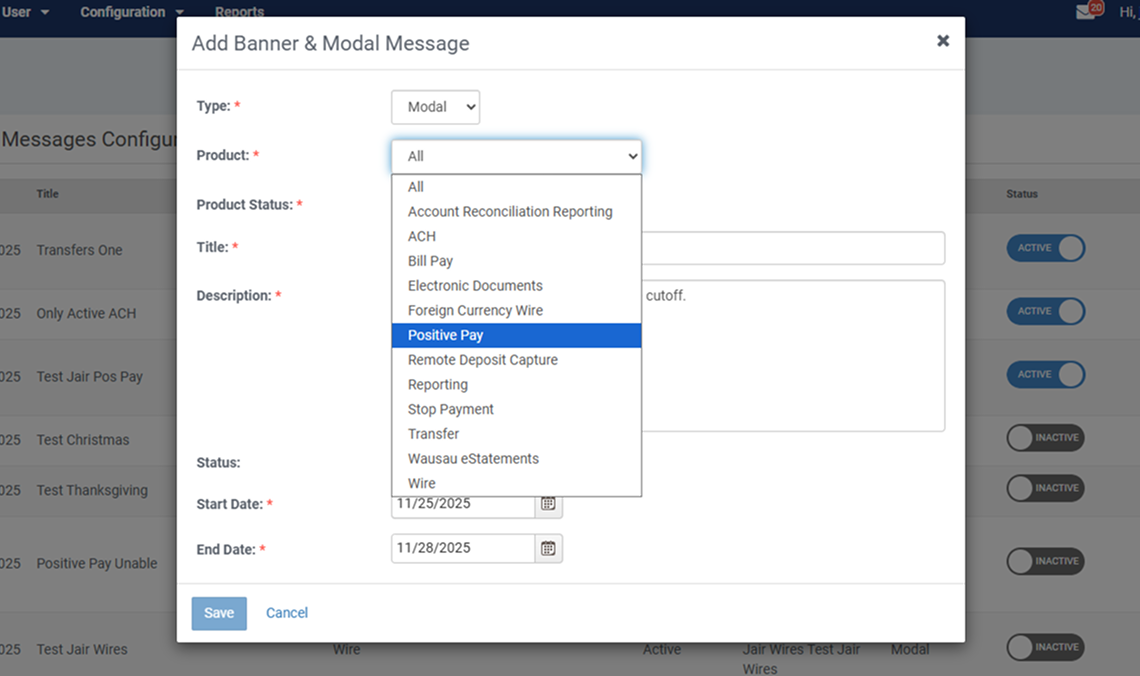Toggle the Only Active ACH status switch
The image size is (1140, 676).
point(1045,311)
